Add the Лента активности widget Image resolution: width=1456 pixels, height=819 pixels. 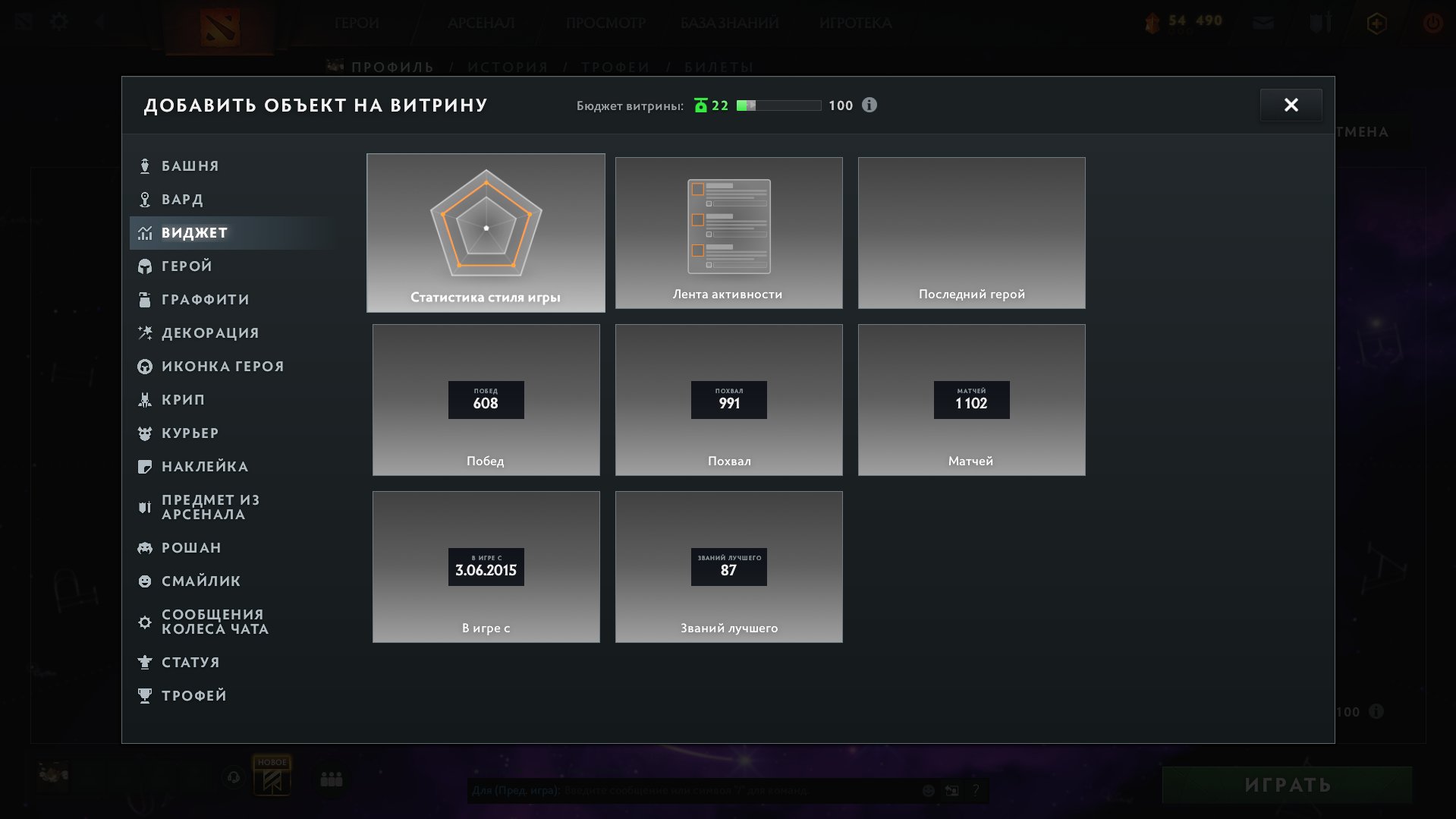[728, 233]
